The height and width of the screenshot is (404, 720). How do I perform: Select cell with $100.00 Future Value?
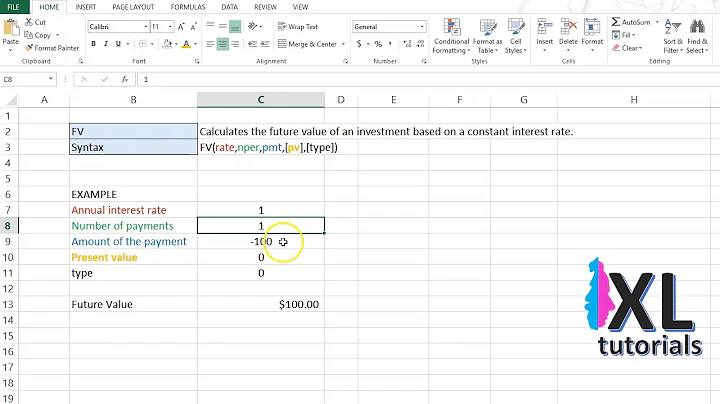coord(261,304)
